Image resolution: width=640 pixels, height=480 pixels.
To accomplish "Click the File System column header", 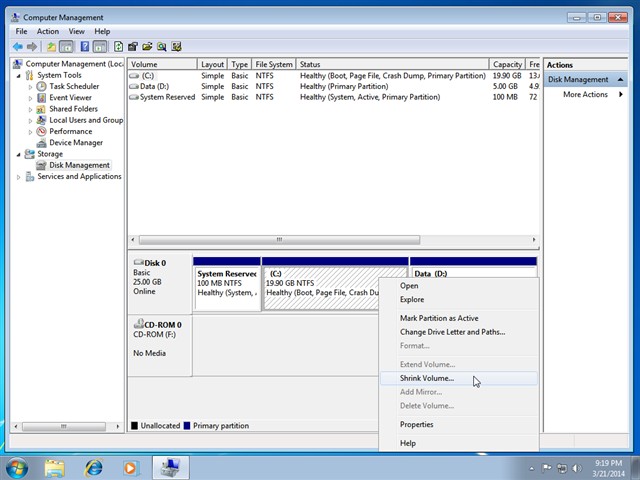I will point(274,64).
